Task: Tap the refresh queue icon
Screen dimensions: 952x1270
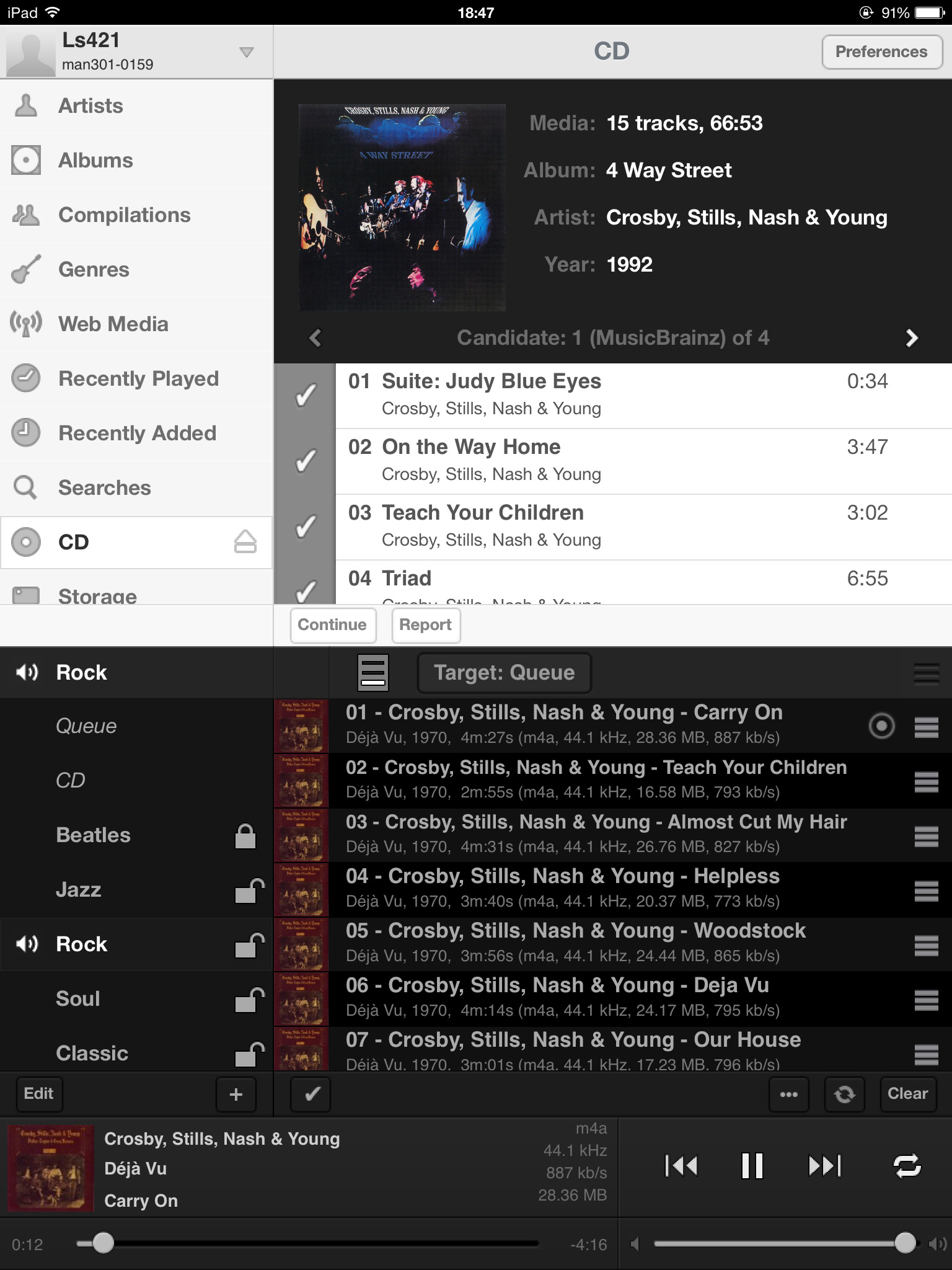Action: 844,1095
